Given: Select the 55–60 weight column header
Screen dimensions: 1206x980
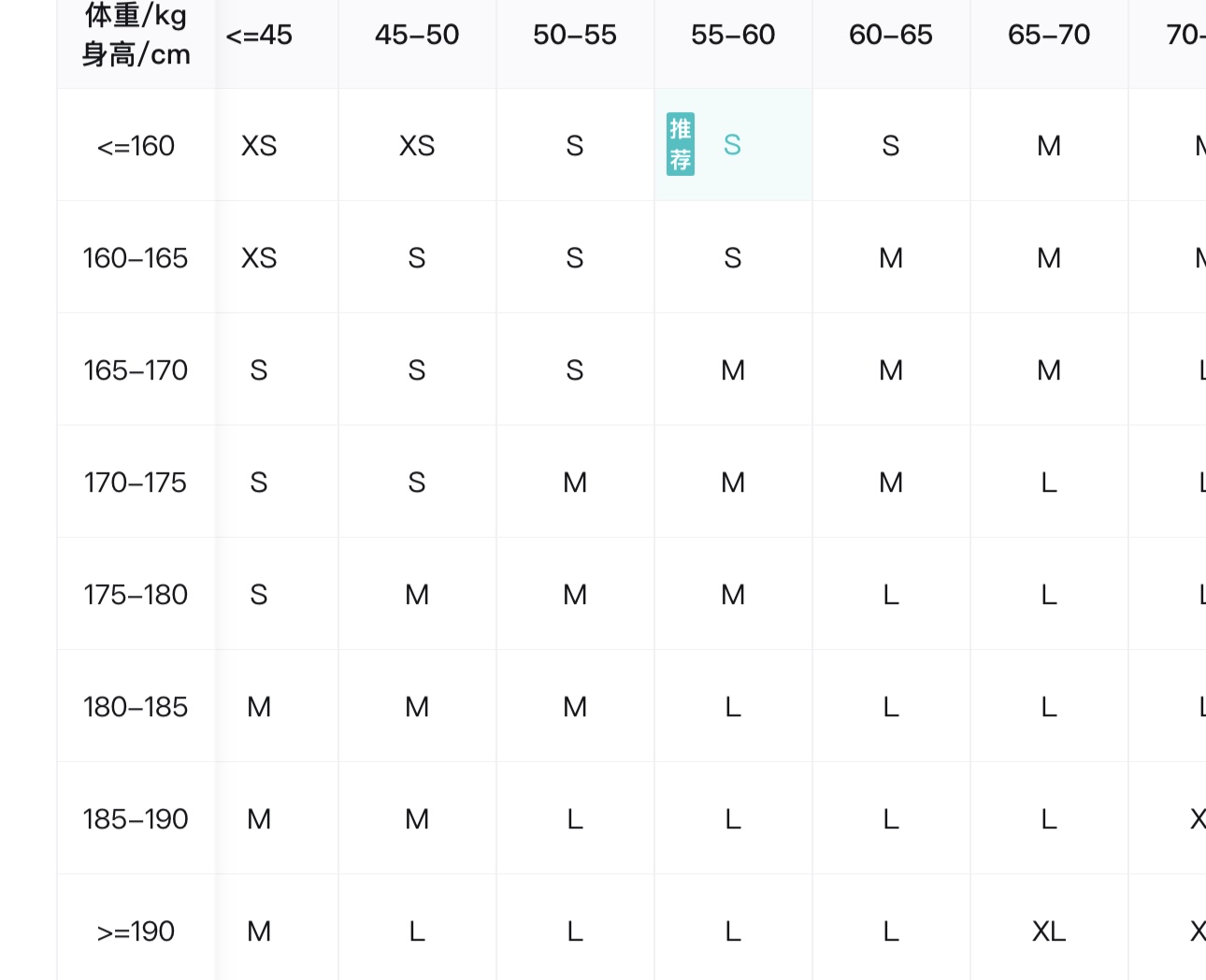Looking at the screenshot, I should click(733, 36).
